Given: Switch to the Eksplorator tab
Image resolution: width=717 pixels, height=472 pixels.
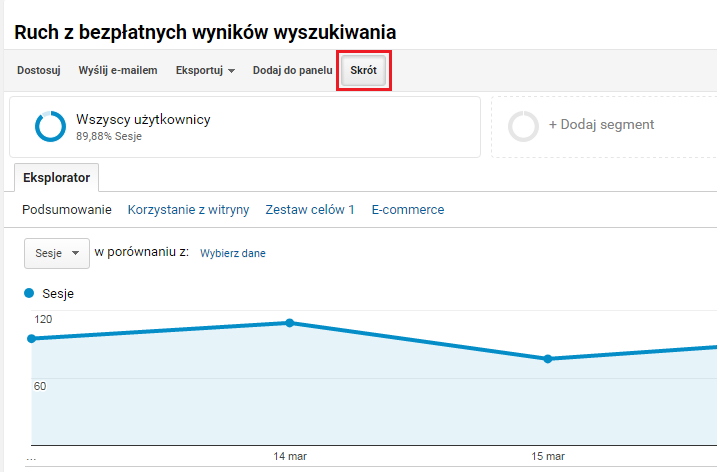Looking at the screenshot, I should coord(57,177).
